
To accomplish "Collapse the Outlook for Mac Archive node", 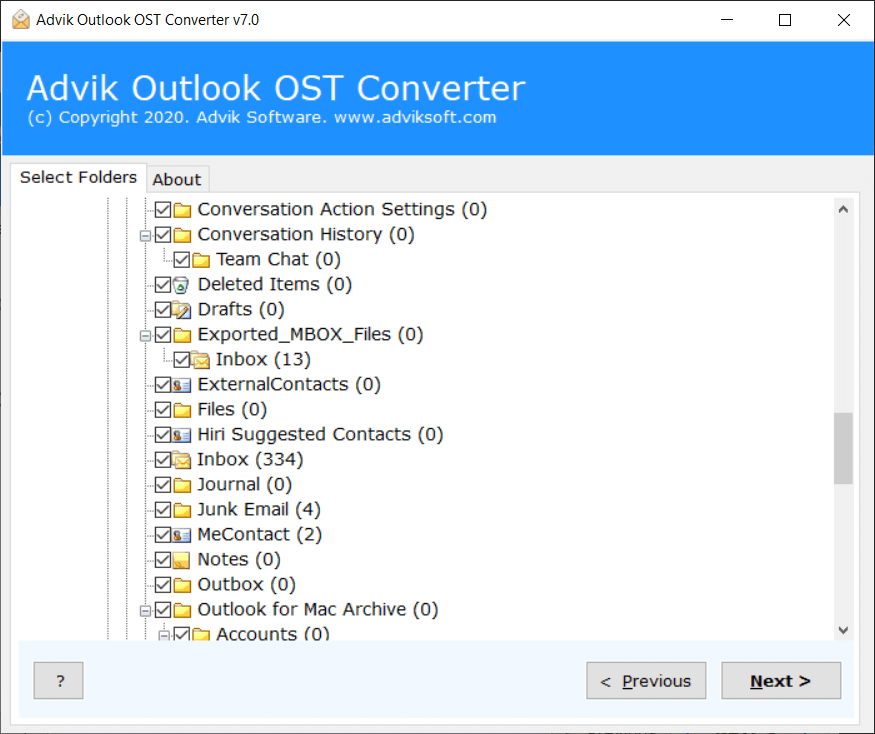I will pyautogui.click(x=145, y=611).
